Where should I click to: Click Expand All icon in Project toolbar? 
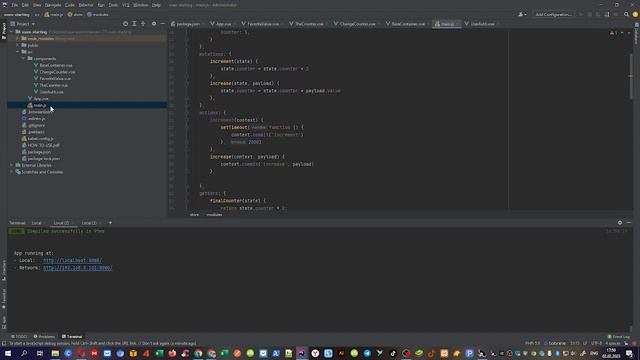click(x=134, y=24)
